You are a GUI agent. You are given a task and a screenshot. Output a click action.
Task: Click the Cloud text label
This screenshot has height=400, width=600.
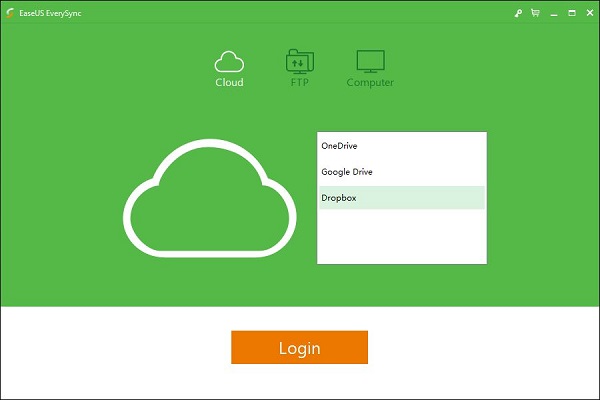(229, 83)
